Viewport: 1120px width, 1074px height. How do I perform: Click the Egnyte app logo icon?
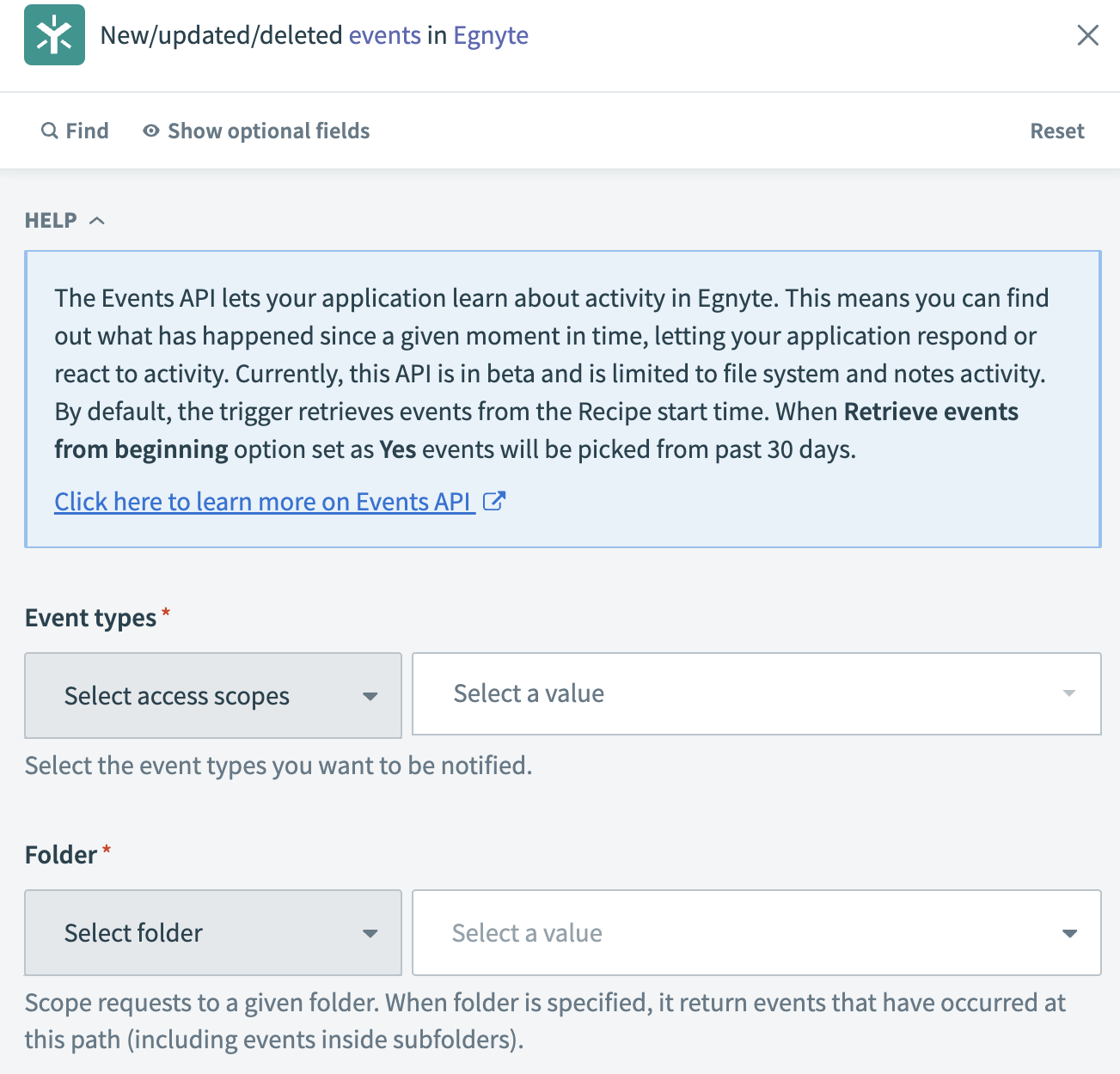54,35
